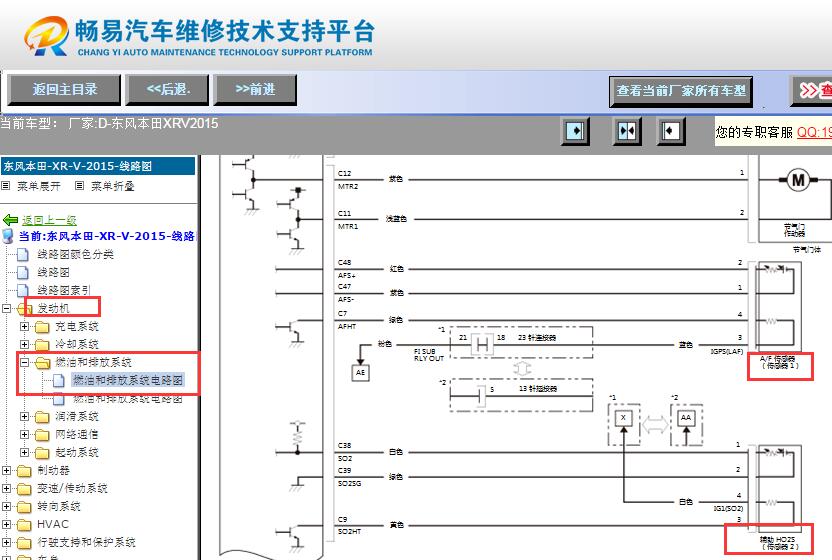Viewport: 832px width, 560px height.
Task: Open 线路图 document item
Action: (x=53, y=273)
